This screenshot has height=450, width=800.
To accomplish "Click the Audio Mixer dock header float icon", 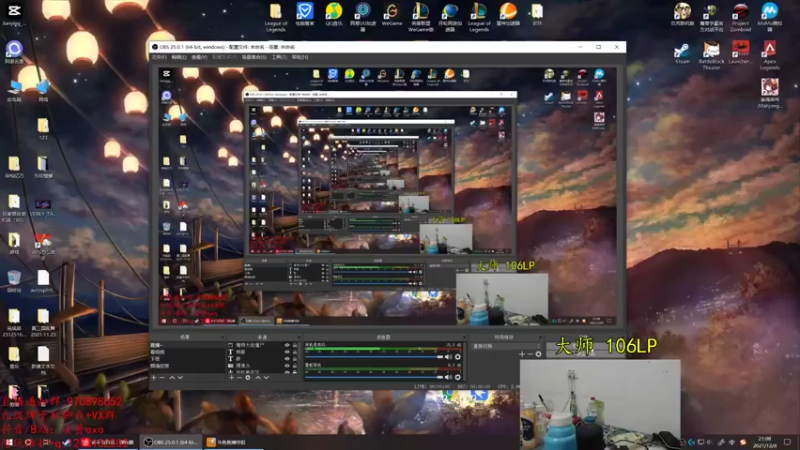I will (x=464, y=337).
